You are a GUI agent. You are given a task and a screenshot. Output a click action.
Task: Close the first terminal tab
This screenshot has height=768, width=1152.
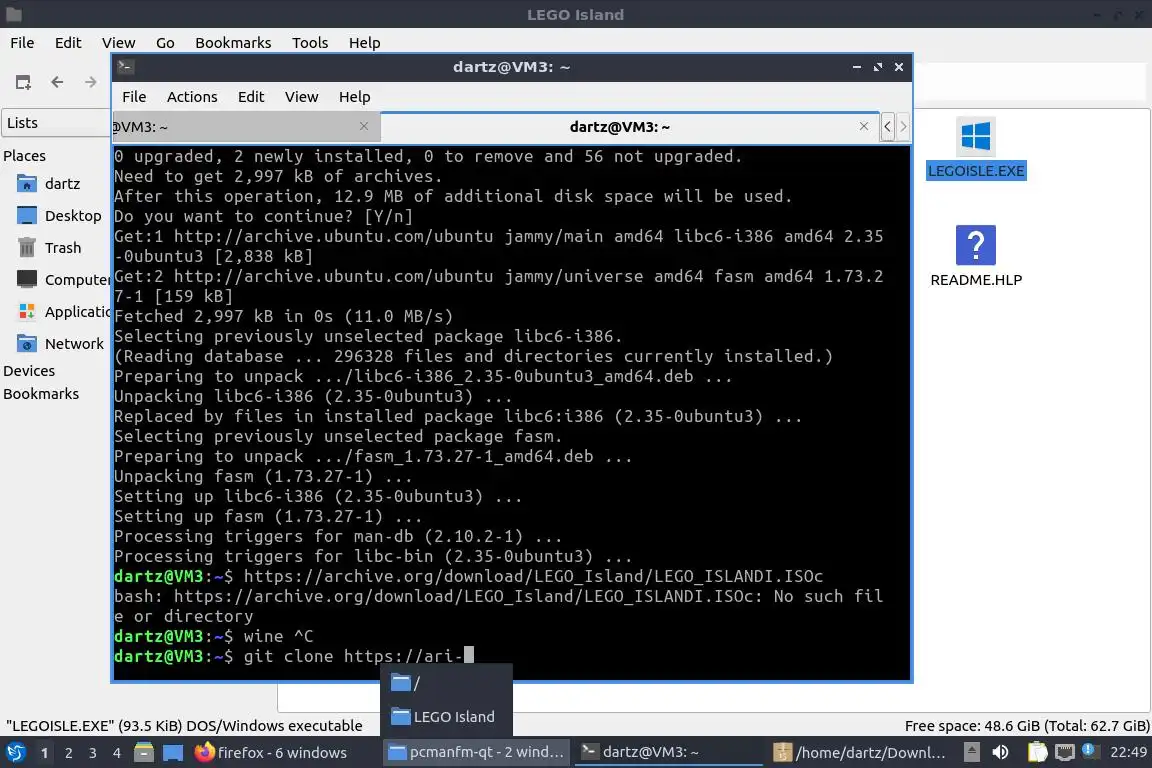click(364, 126)
